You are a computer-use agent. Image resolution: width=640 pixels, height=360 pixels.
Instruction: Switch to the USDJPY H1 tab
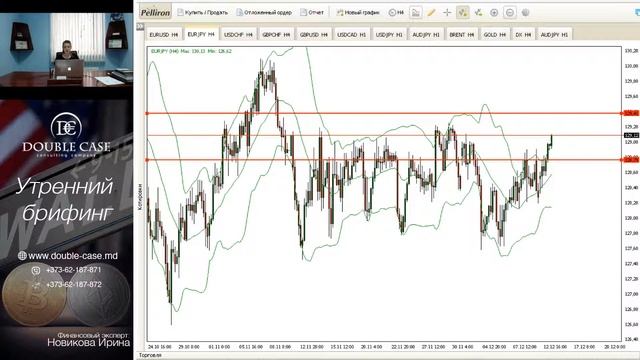[389, 35]
